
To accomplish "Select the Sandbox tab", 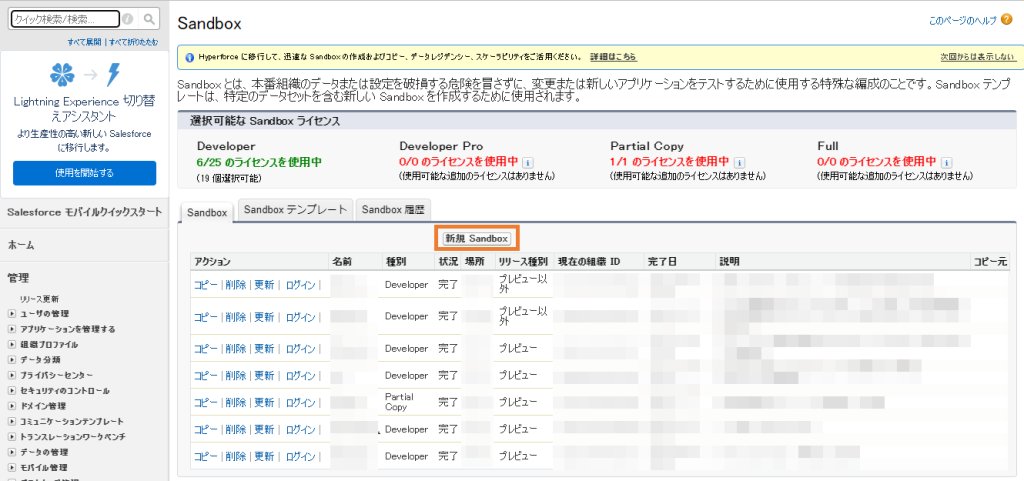I will coord(206,213).
